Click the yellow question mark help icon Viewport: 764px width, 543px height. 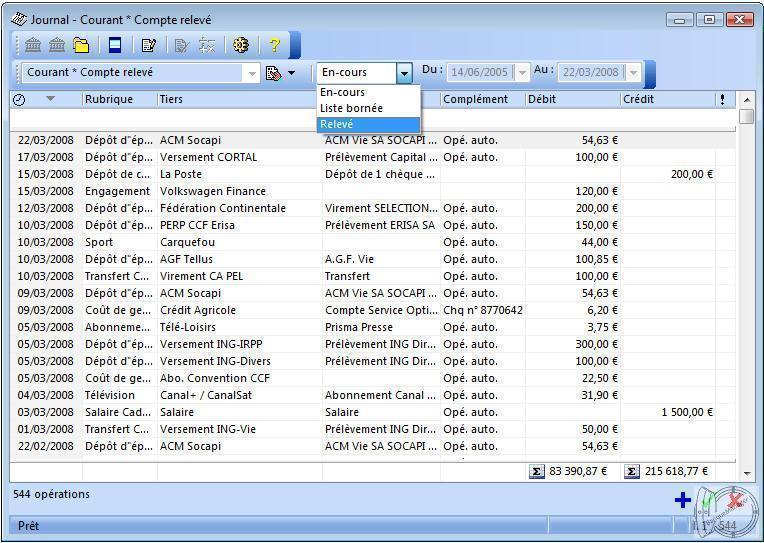[x=274, y=45]
